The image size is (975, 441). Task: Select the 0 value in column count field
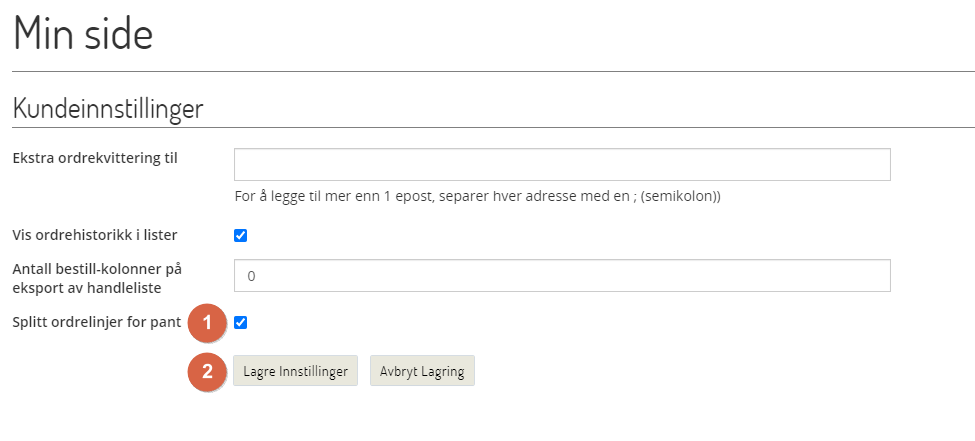click(251, 275)
